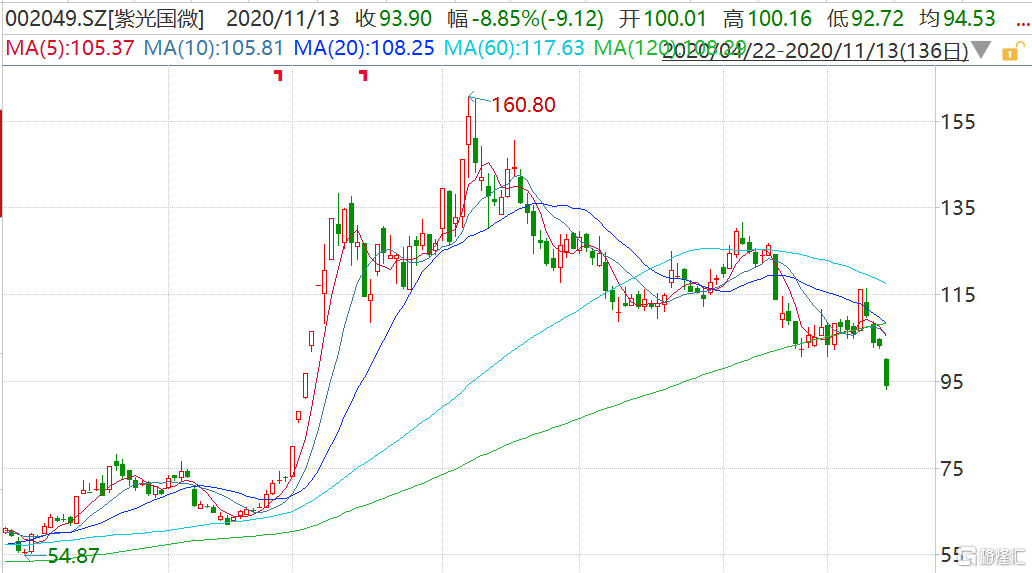1032x573 pixels.
Task: Select the MA(5):105.37 indicator label
Action: pyautogui.click(x=70, y=48)
